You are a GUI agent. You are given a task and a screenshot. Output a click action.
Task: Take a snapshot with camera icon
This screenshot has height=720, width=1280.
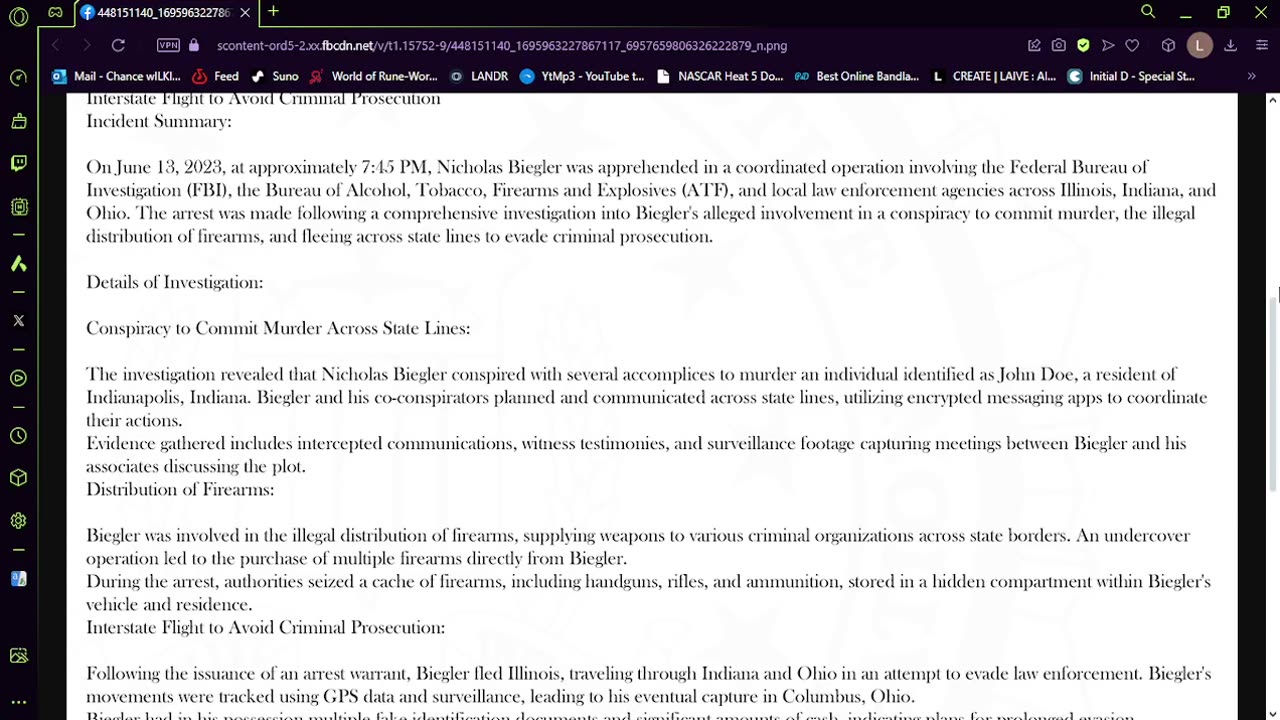tap(1059, 45)
